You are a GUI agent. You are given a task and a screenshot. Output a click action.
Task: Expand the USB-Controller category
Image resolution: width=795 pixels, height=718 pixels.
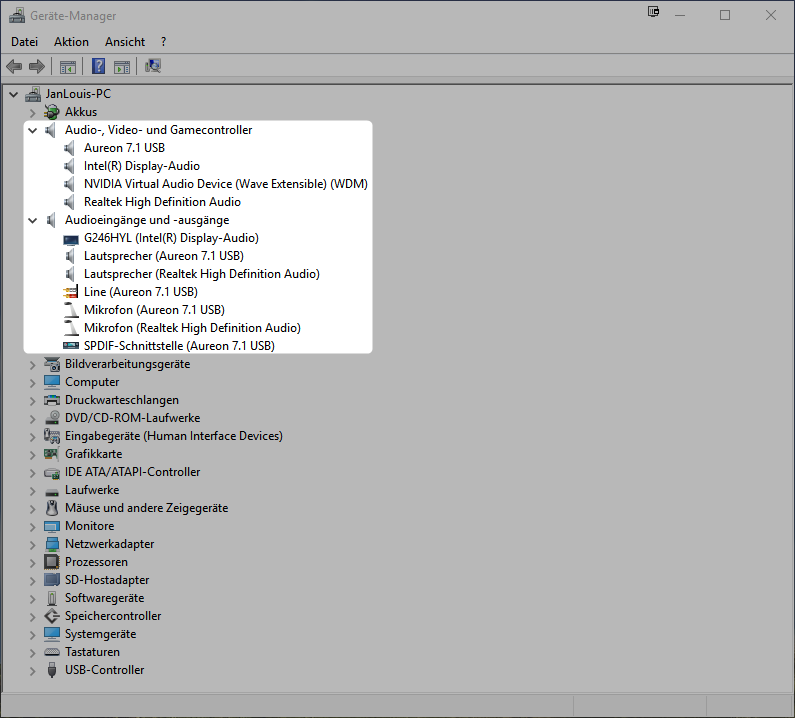[x=33, y=670]
